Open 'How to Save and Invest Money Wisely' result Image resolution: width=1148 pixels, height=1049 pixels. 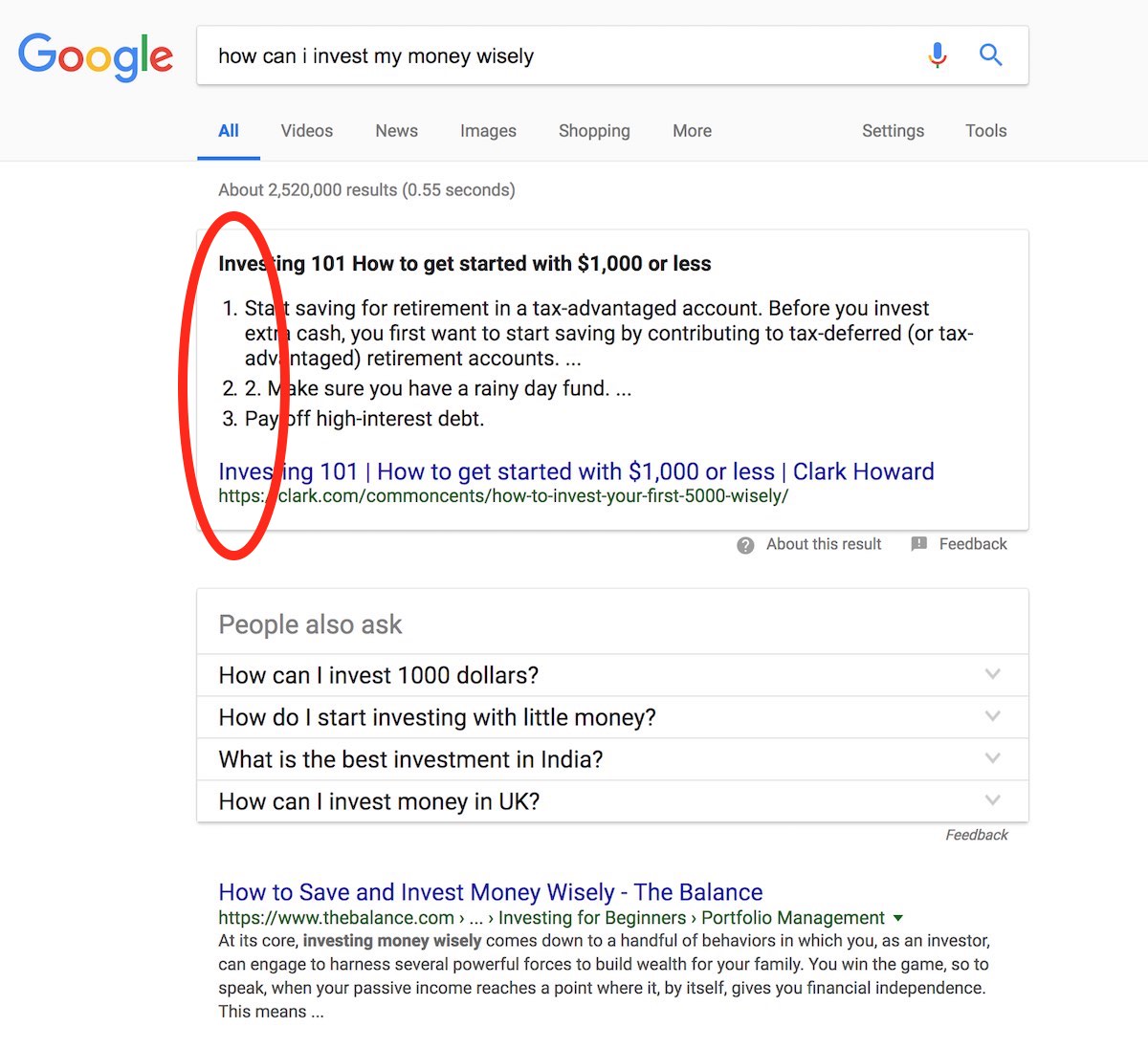[490, 892]
